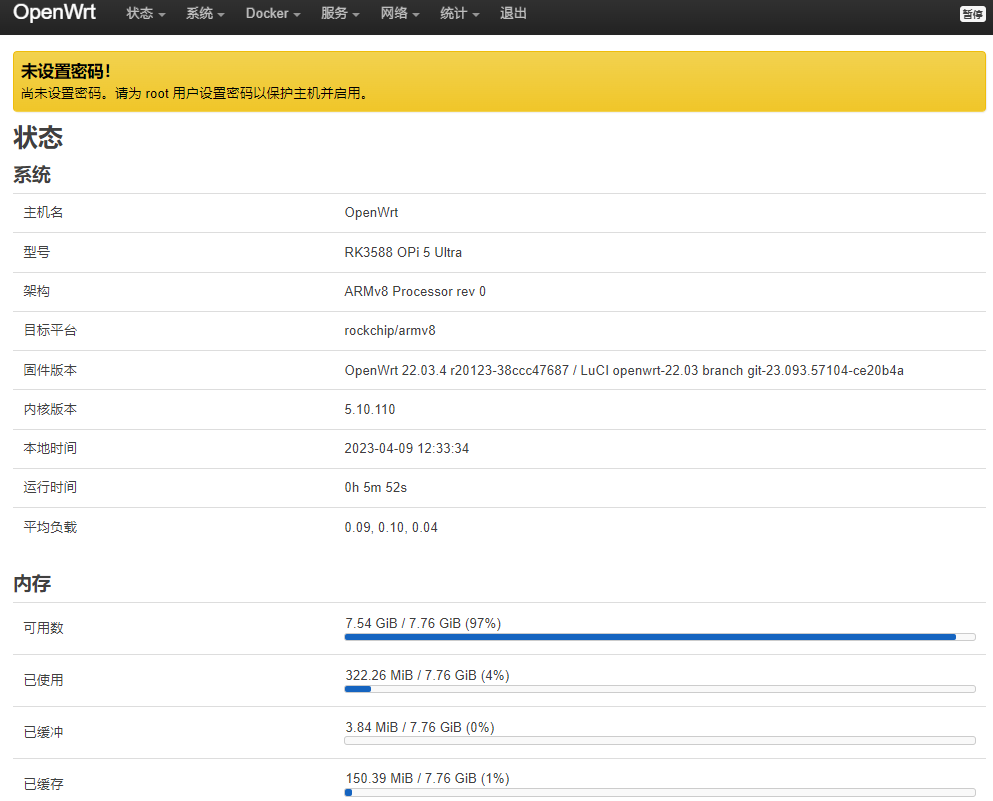Click the 退出 logout link
The image size is (993, 801).
513,14
